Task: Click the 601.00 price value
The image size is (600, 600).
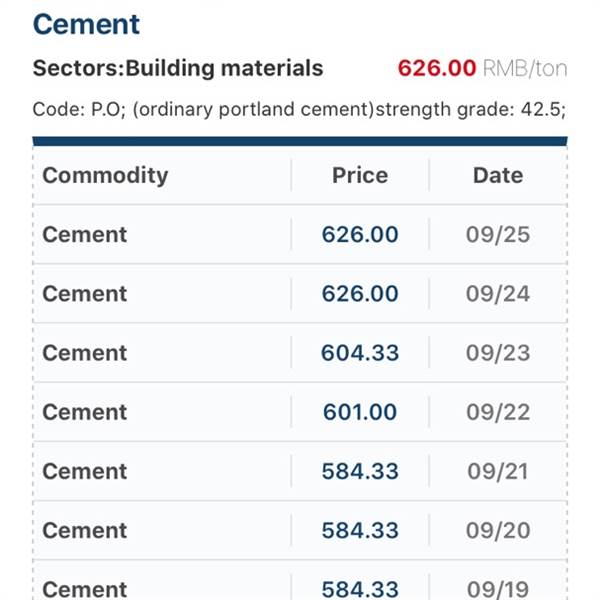Action: (x=360, y=412)
